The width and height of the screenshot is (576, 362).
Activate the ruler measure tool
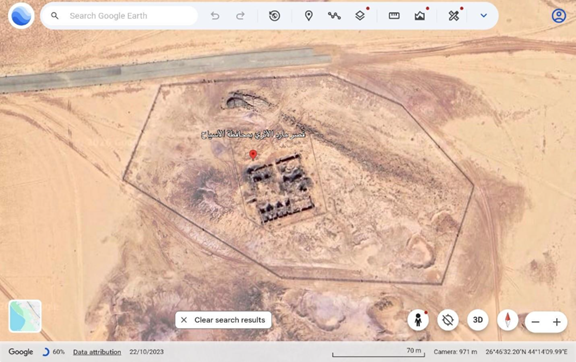pyautogui.click(x=394, y=16)
